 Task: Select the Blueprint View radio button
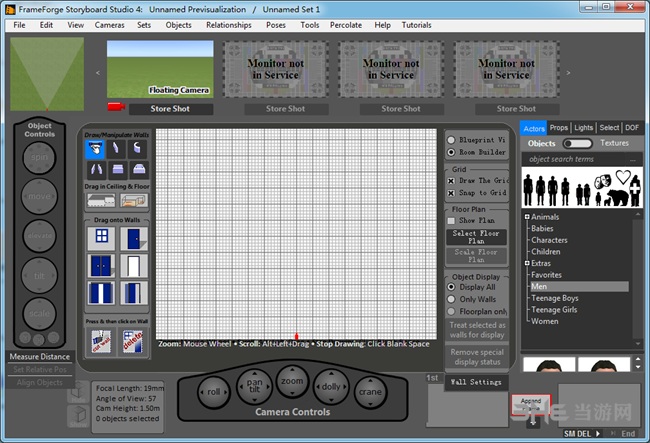(451, 140)
